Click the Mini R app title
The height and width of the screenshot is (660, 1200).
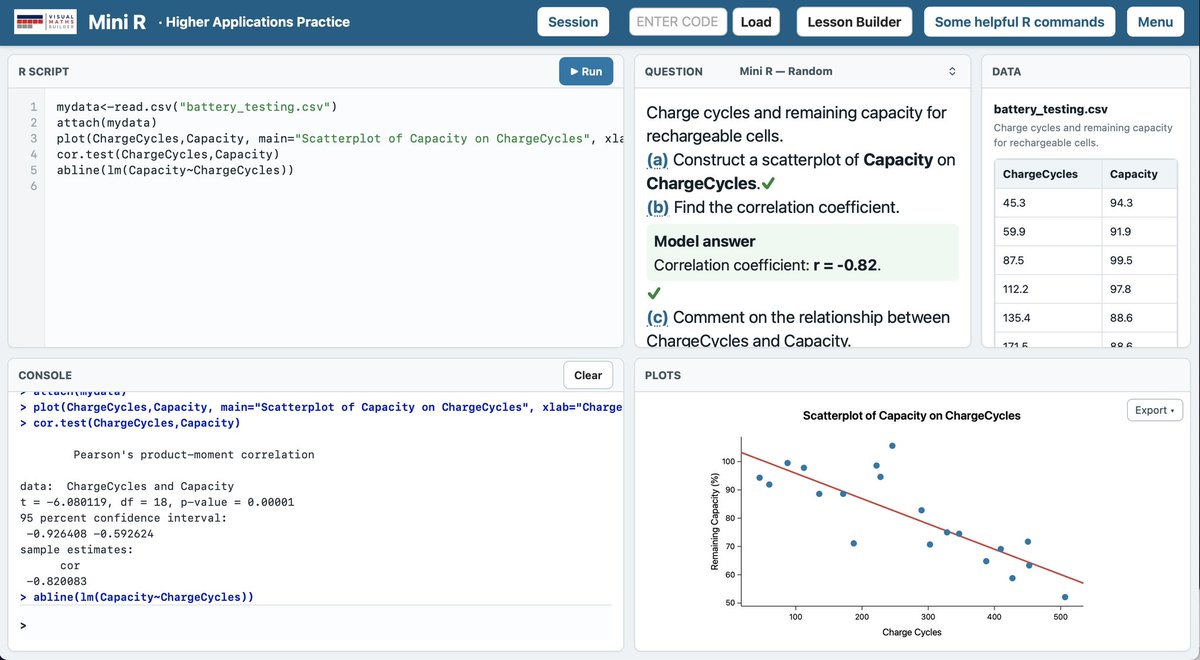[116, 22]
